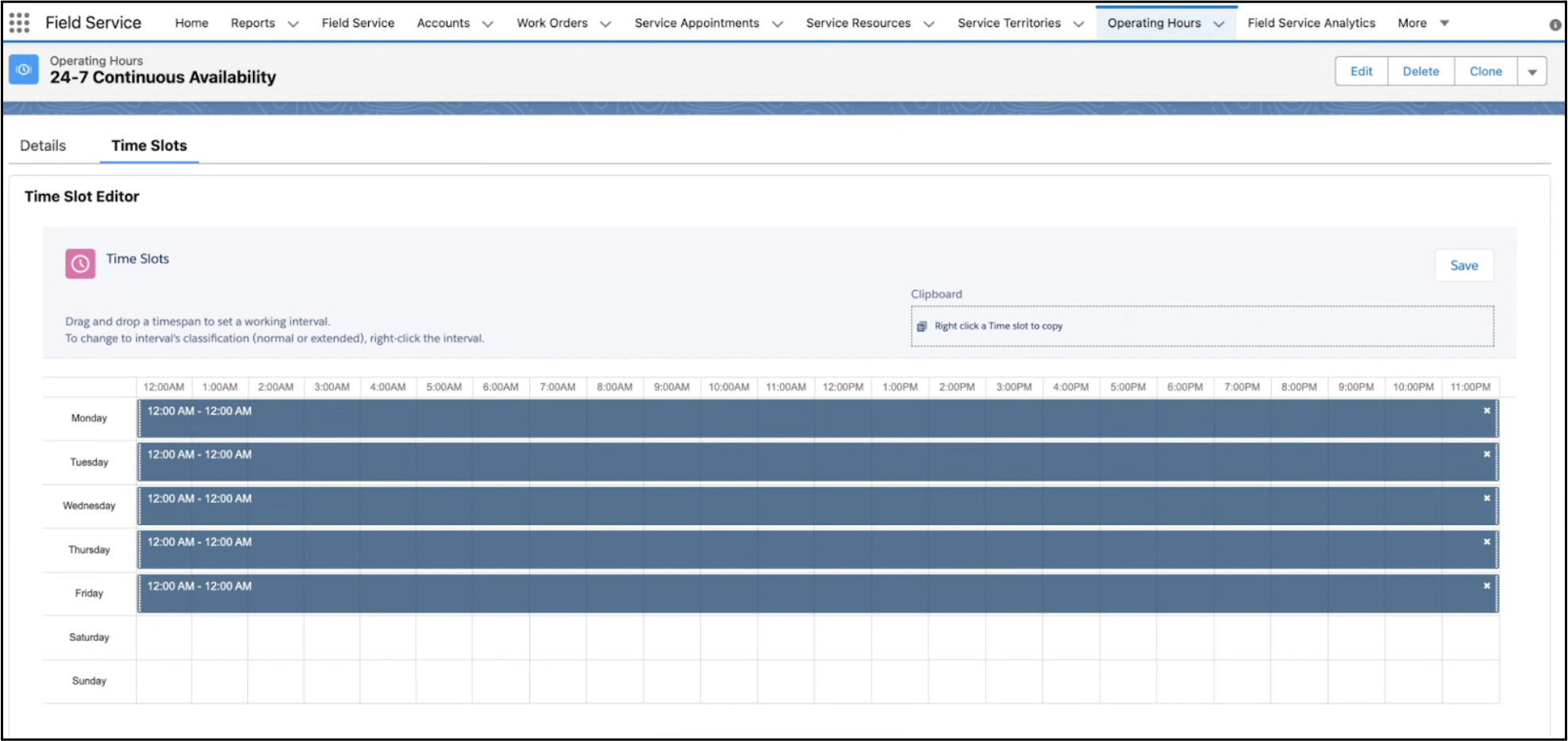Select the Monday 12:00 AM time slot
Viewport: 1568px width, 741px height.
[x=817, y=419]
